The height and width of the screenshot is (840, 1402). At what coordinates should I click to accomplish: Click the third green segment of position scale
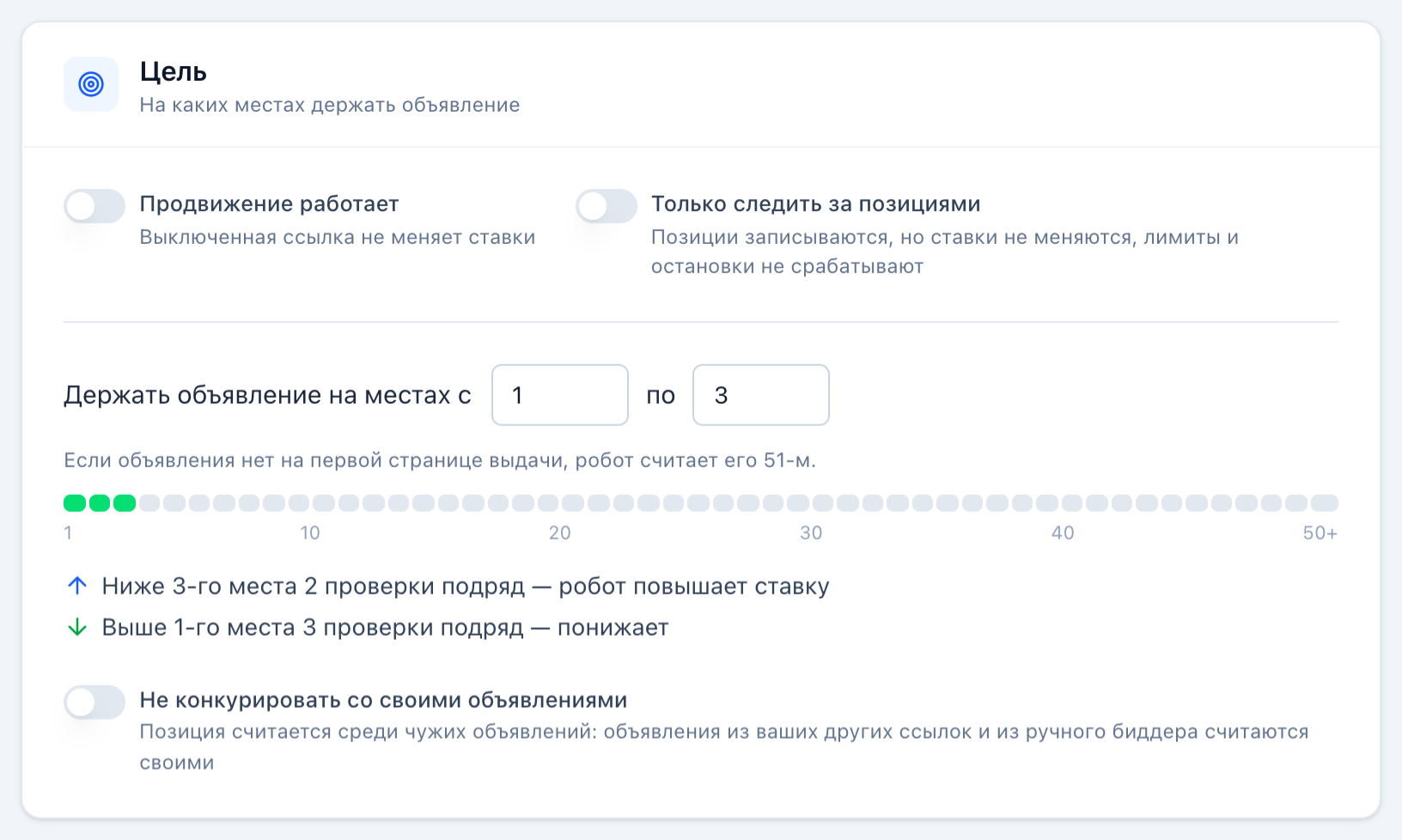coord(125,503)
